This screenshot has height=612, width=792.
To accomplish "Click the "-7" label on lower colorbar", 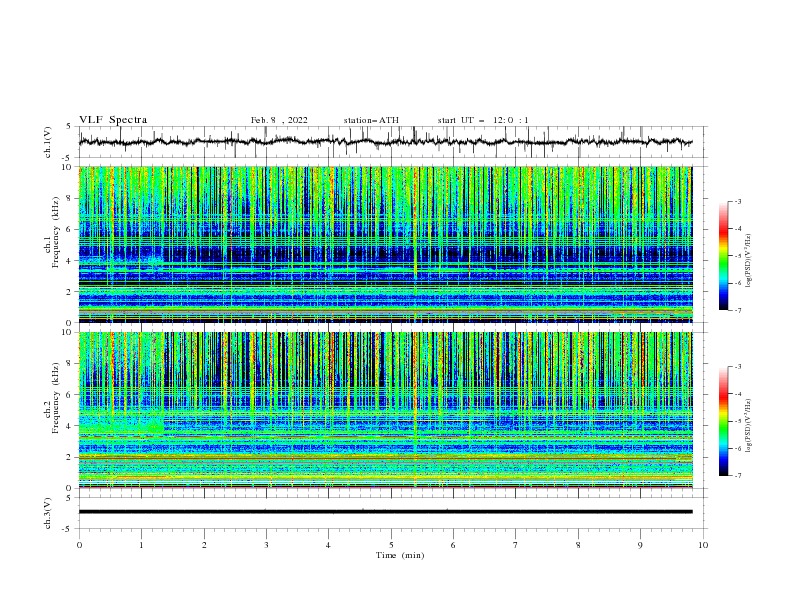I will pos(738,476).
